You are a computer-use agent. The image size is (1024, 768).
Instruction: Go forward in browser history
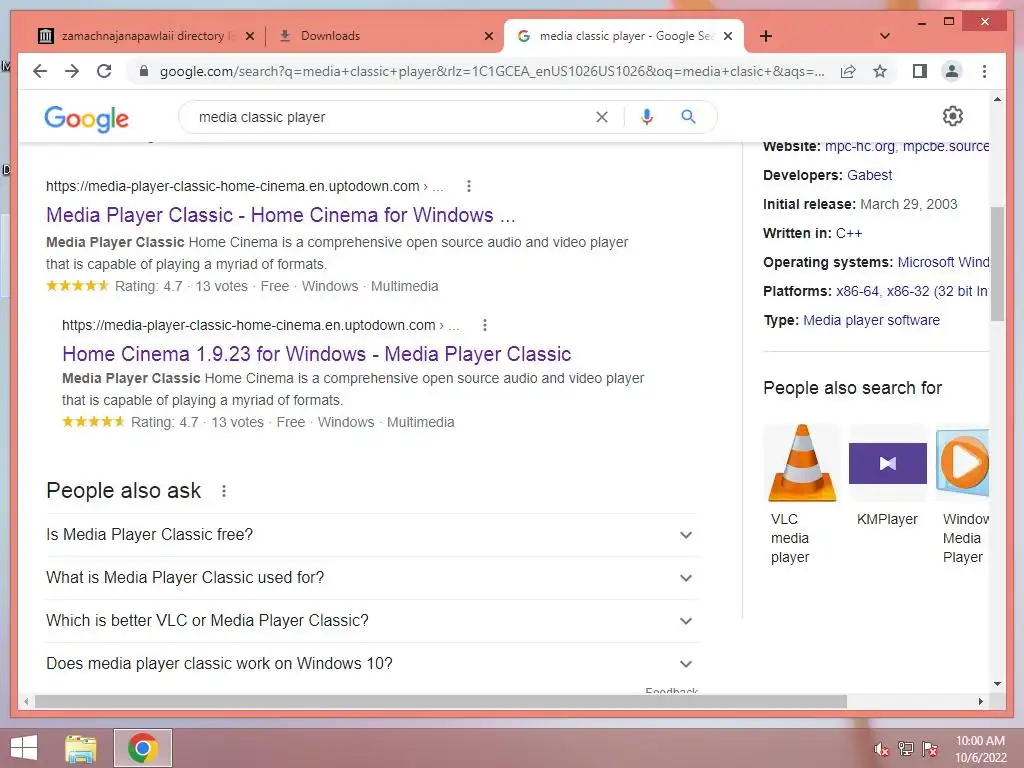pos(72,71)
